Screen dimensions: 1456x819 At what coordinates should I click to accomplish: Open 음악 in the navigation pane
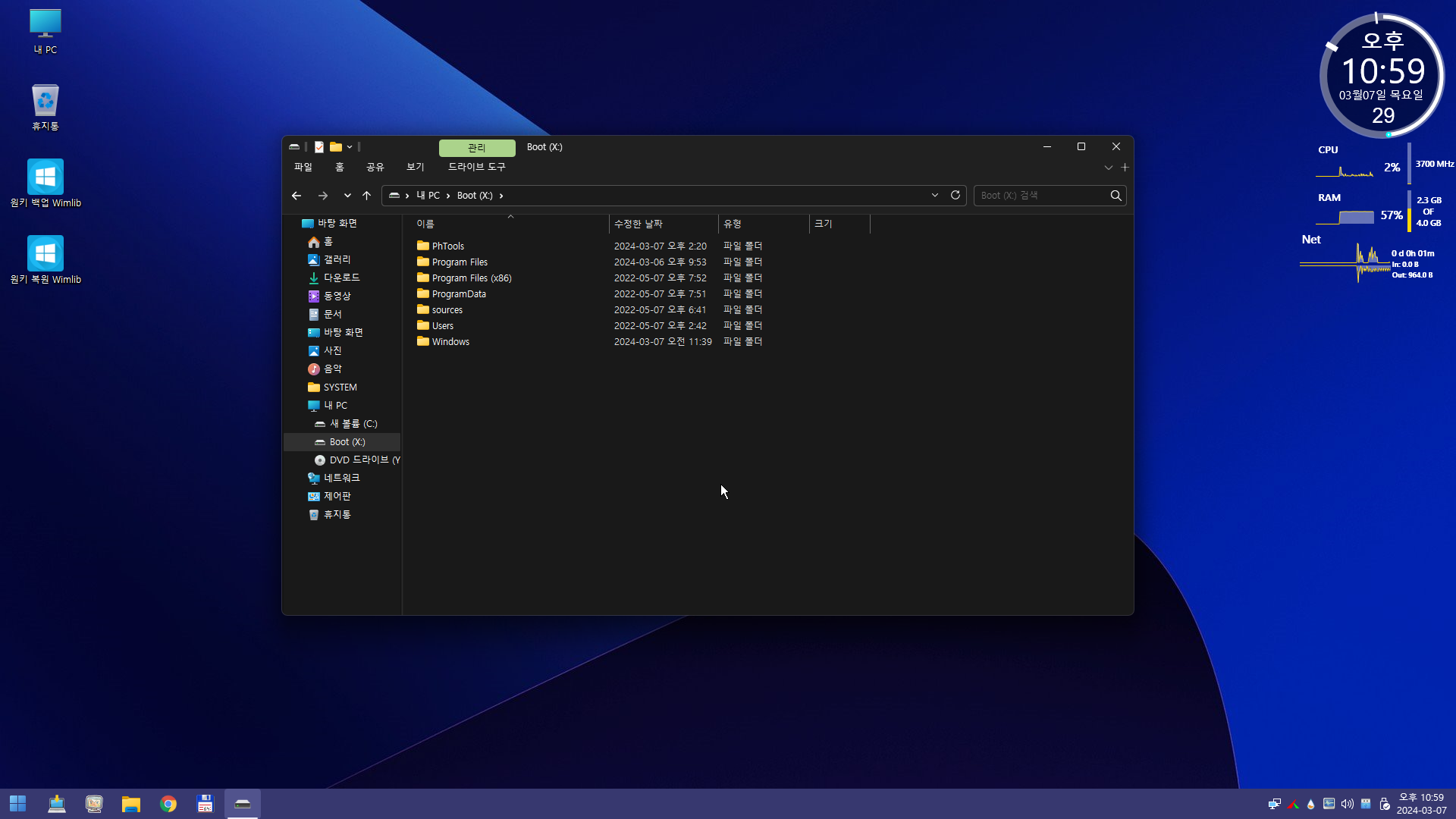[x=325, y=369]
